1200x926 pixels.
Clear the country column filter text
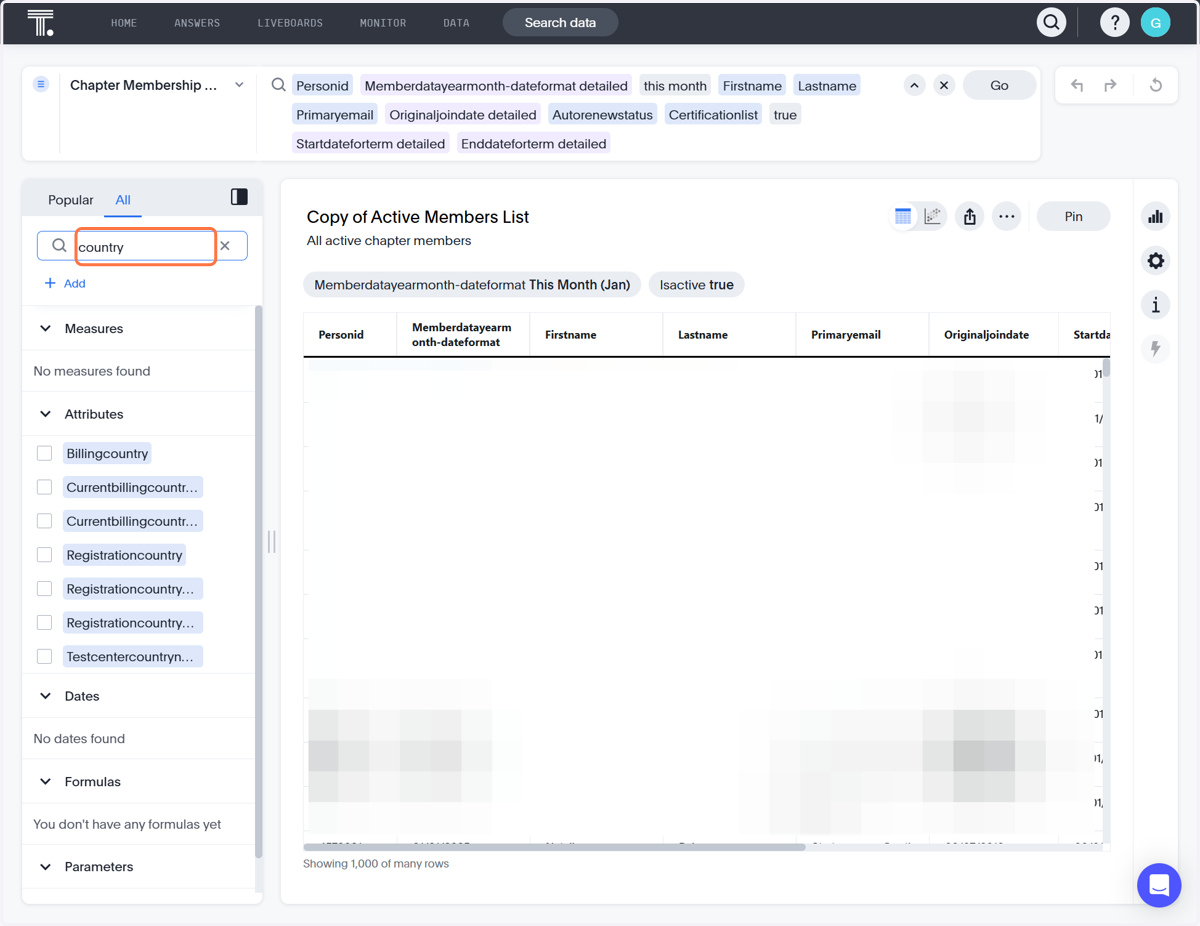click(x=225, y=246)
